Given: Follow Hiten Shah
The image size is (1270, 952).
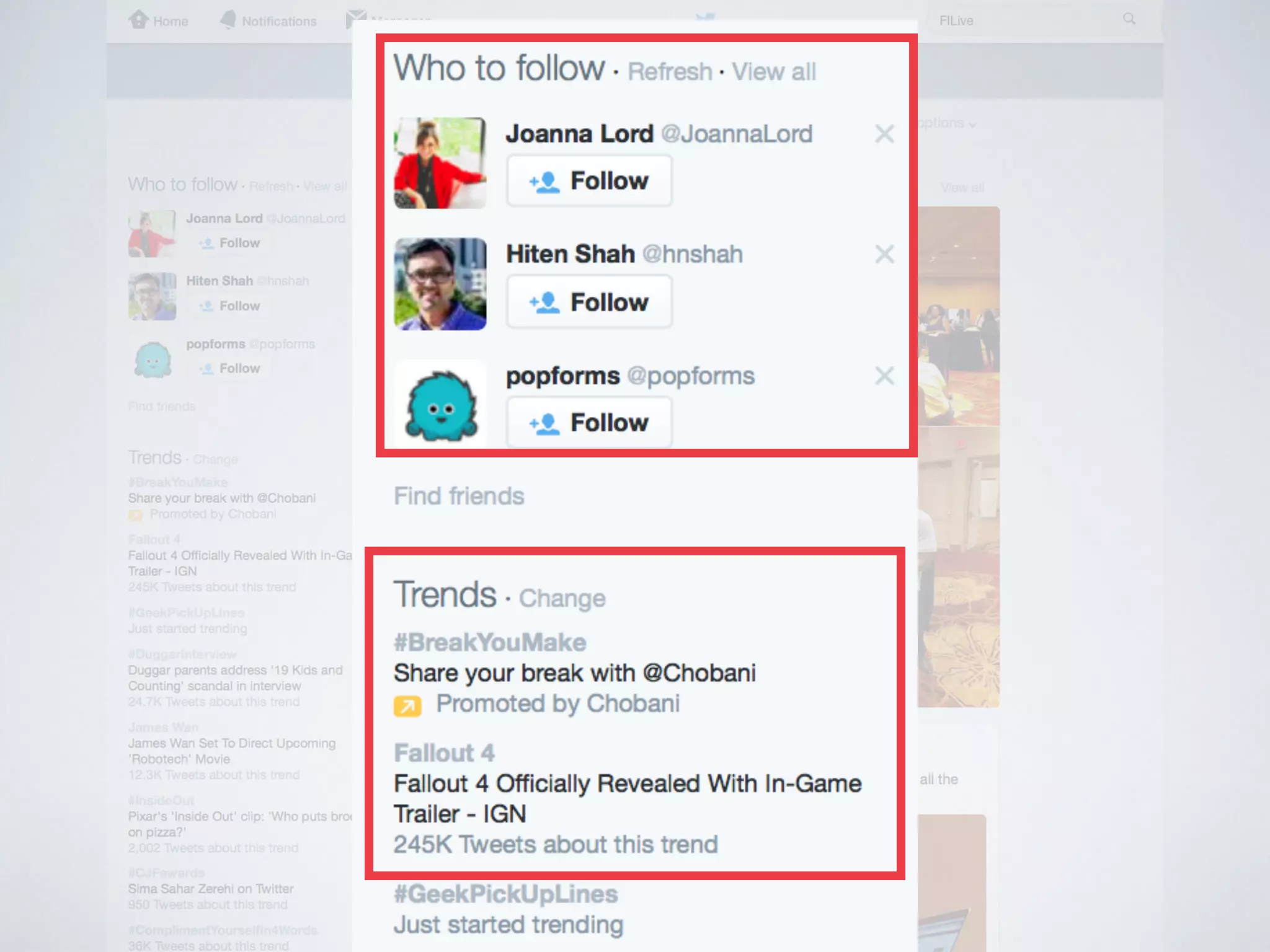Looking at the screenshot, I should 589,302.
